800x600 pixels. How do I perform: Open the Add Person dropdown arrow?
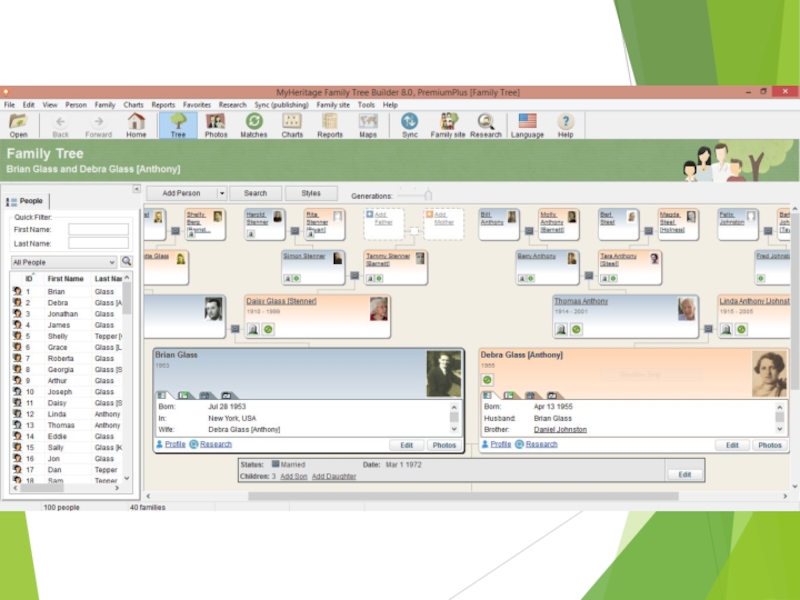tap(222, 193)
